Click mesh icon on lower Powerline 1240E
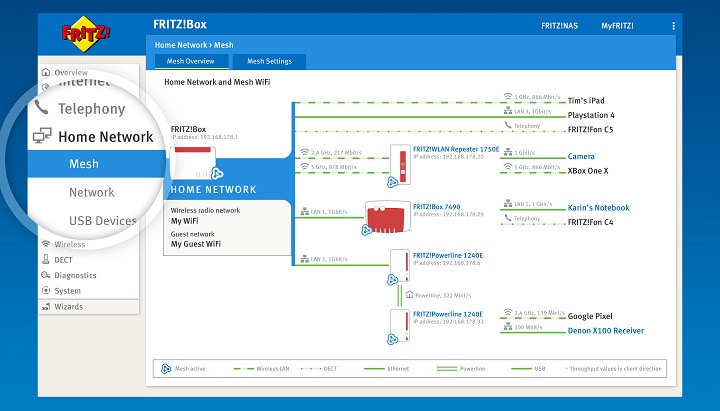720x411 pixels. 392,339
